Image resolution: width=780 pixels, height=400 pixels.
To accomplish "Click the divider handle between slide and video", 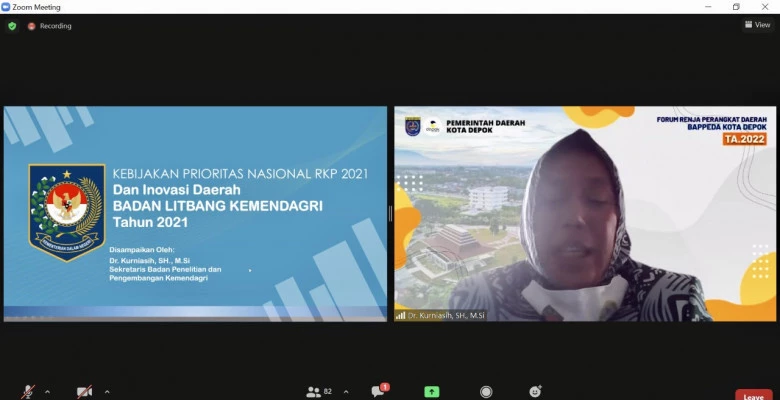I will pos(390,214).
